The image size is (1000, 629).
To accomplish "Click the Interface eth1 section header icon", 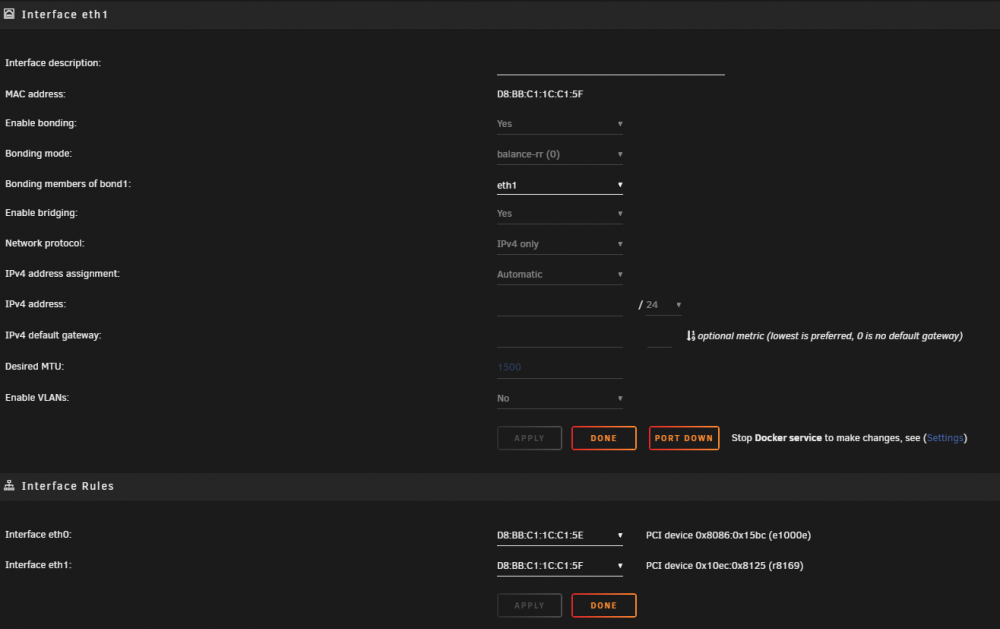I will [x=9, y=13].
